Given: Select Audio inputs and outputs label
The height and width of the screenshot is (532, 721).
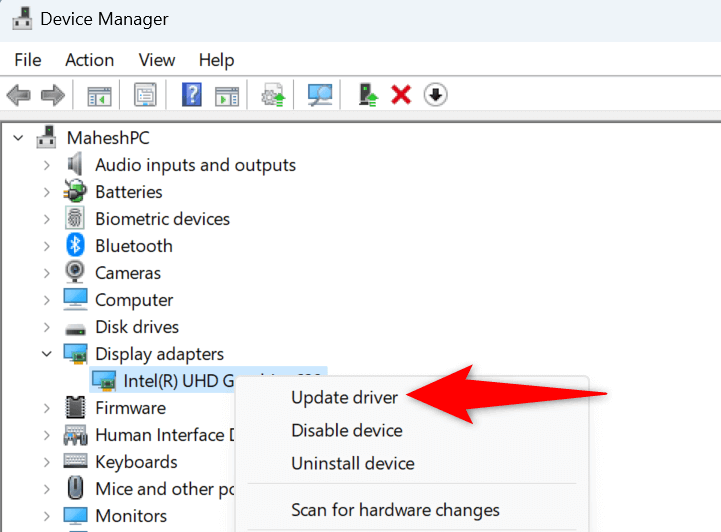Looking at the screenshot, I should (x=195, y=165).
